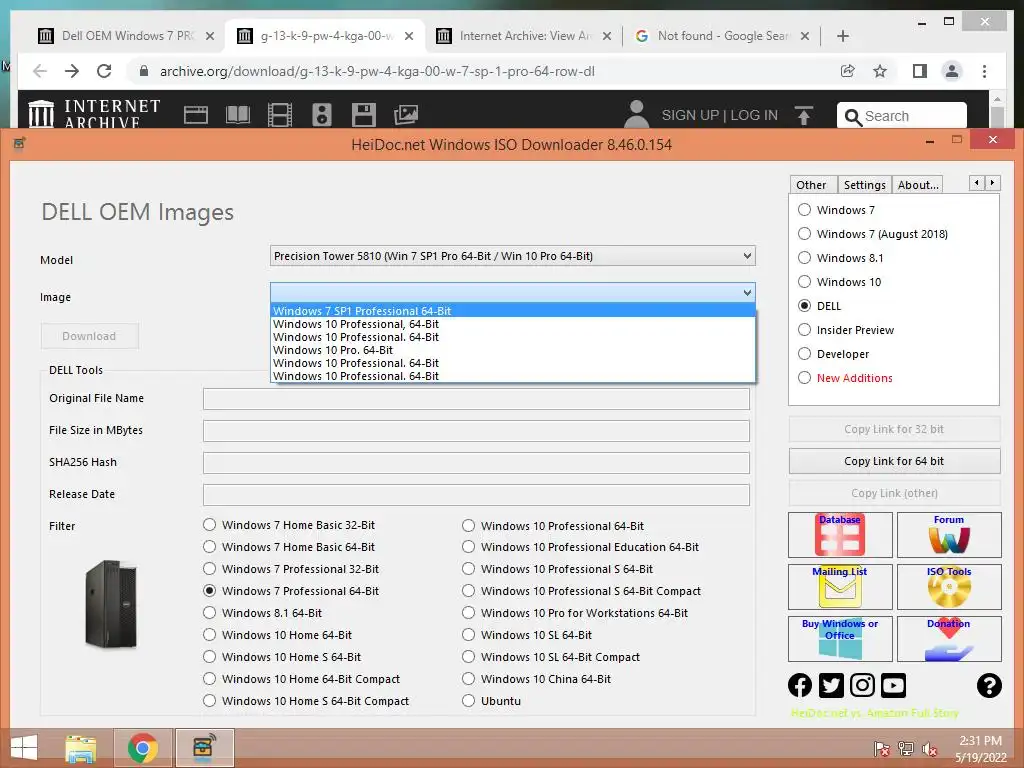
Task: Switch to Chrome in the taskbar
Action: coord(142,748)
